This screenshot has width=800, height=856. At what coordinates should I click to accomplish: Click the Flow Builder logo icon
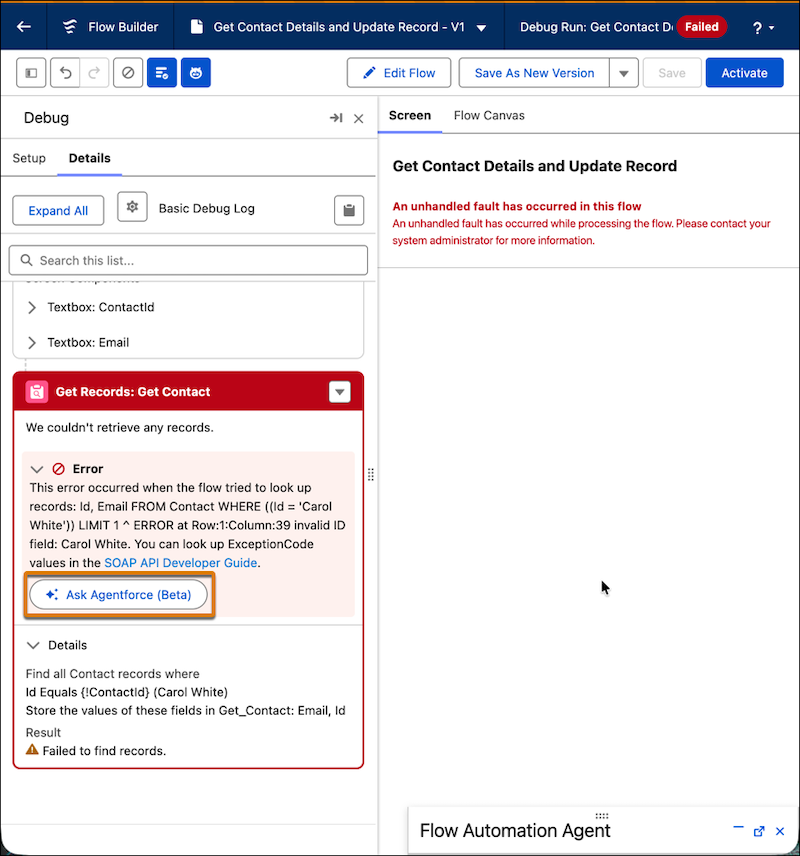[x=70, y=27]
